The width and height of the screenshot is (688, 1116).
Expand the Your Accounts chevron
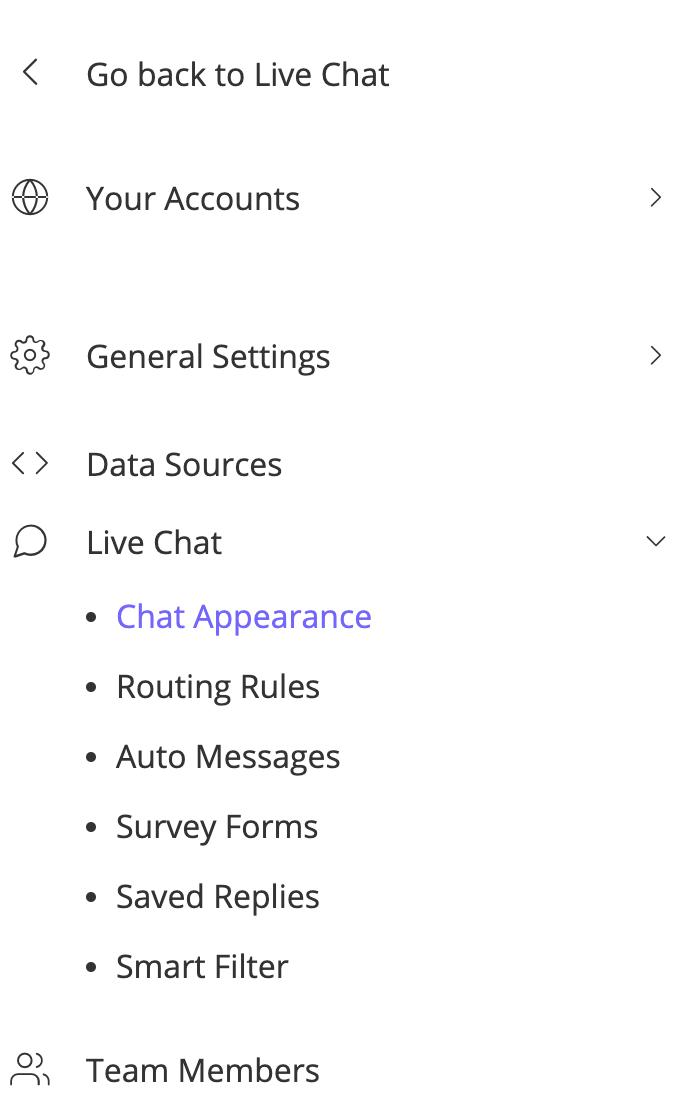tap(656, 198)
